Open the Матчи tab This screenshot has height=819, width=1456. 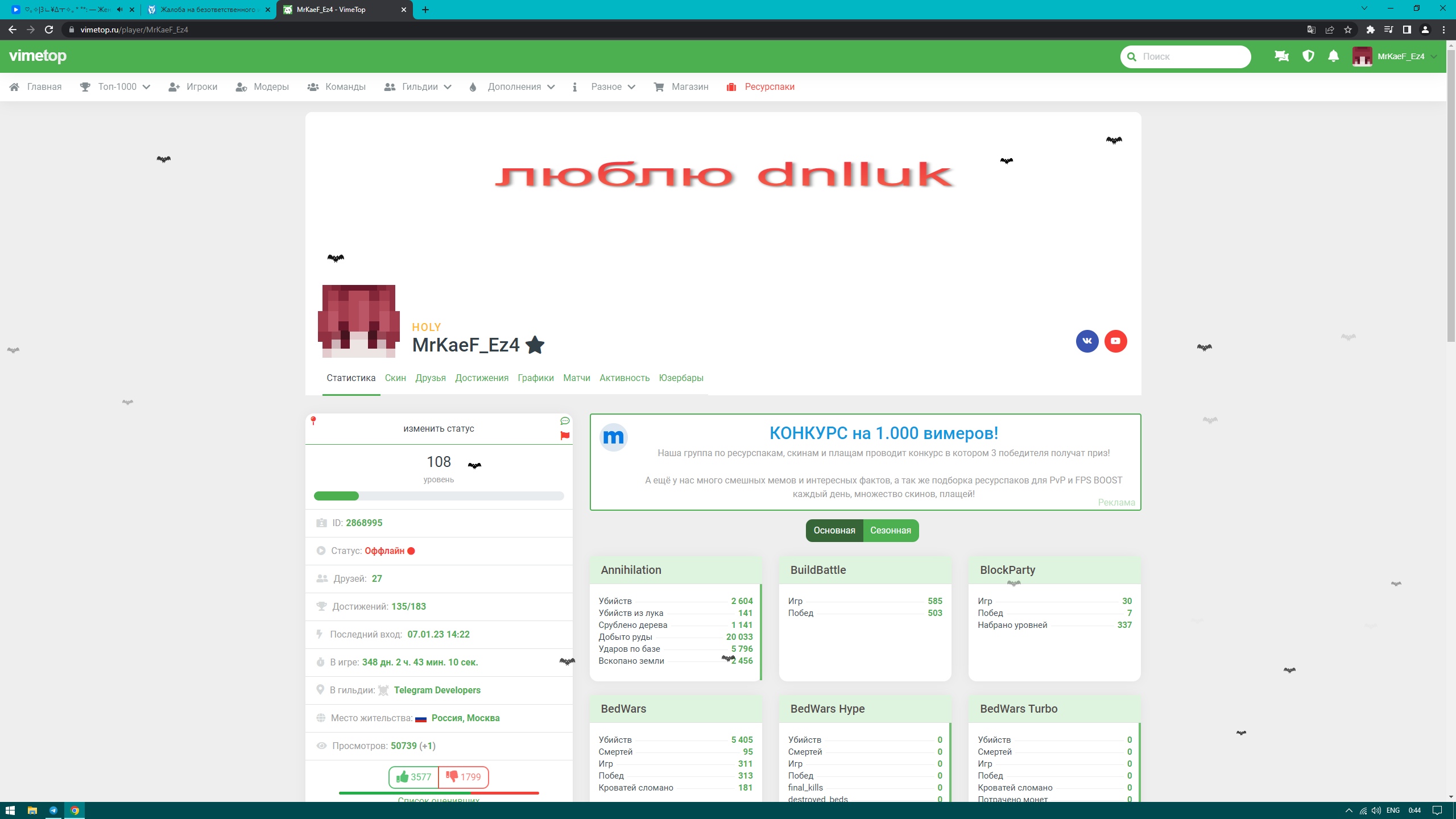576,378
